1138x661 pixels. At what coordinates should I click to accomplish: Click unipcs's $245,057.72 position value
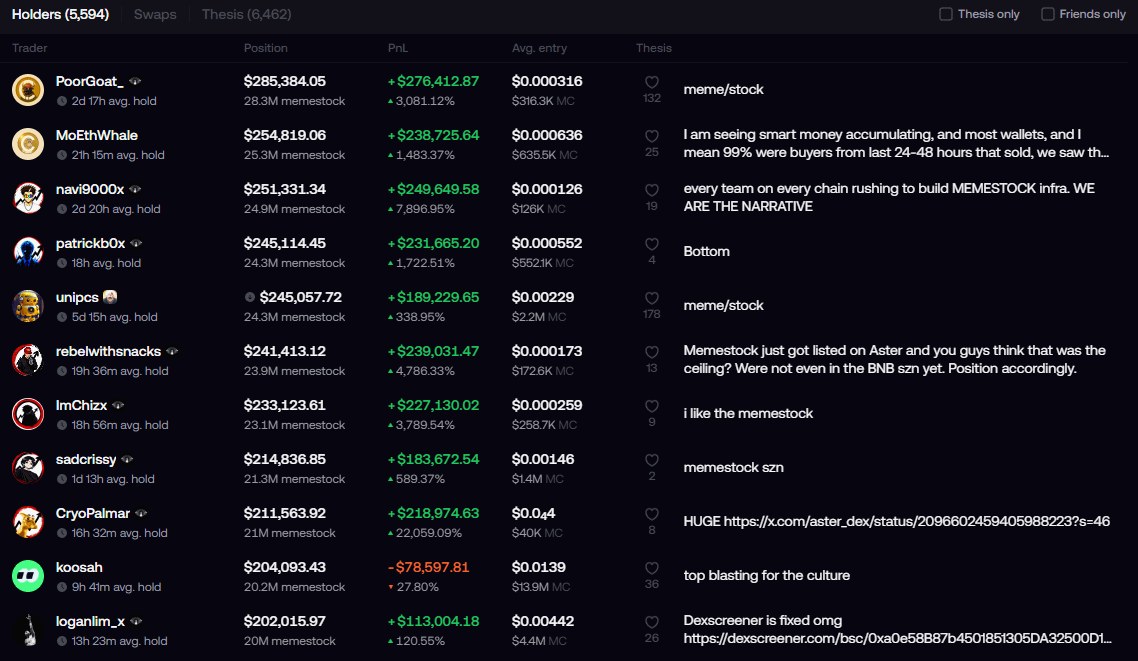pyautogui.click(x=300, y=297)
